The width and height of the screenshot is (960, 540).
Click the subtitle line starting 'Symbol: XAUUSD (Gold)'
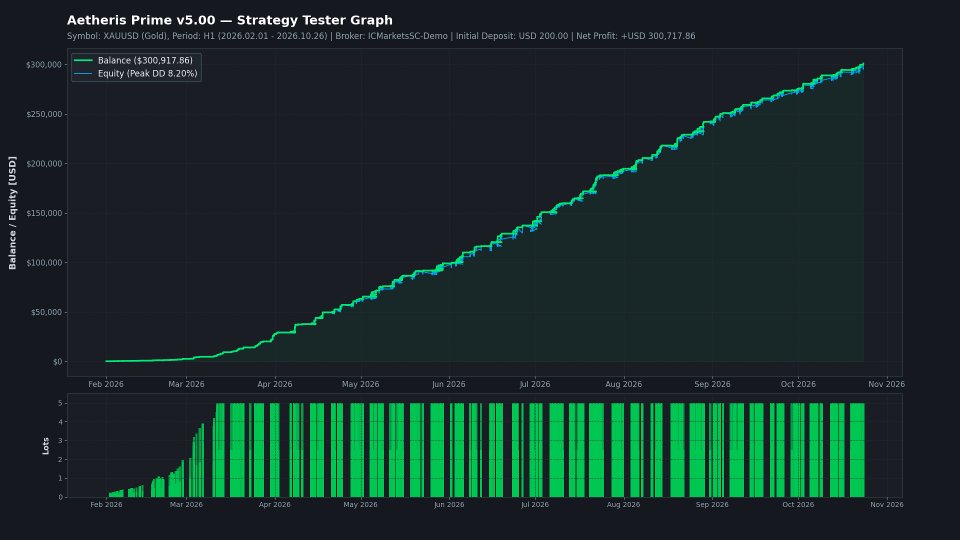381,36
